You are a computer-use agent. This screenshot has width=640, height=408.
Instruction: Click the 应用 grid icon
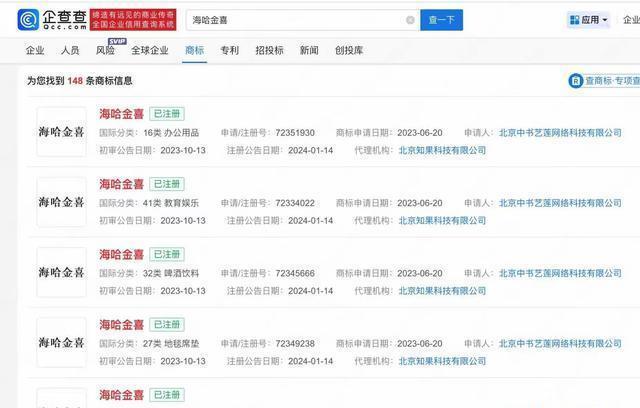tap(575, 20)
